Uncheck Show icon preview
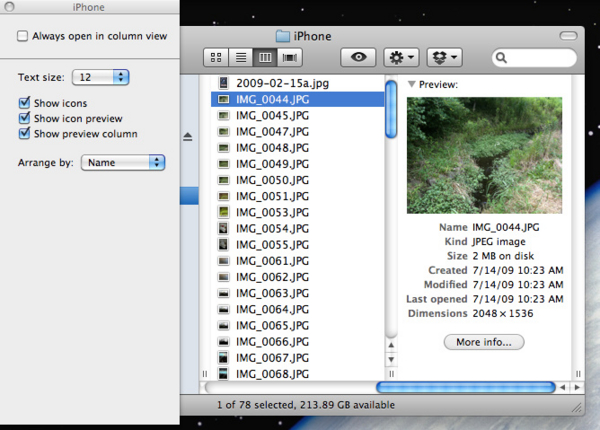This screenshot has width=600, height=430. [24, 118]
